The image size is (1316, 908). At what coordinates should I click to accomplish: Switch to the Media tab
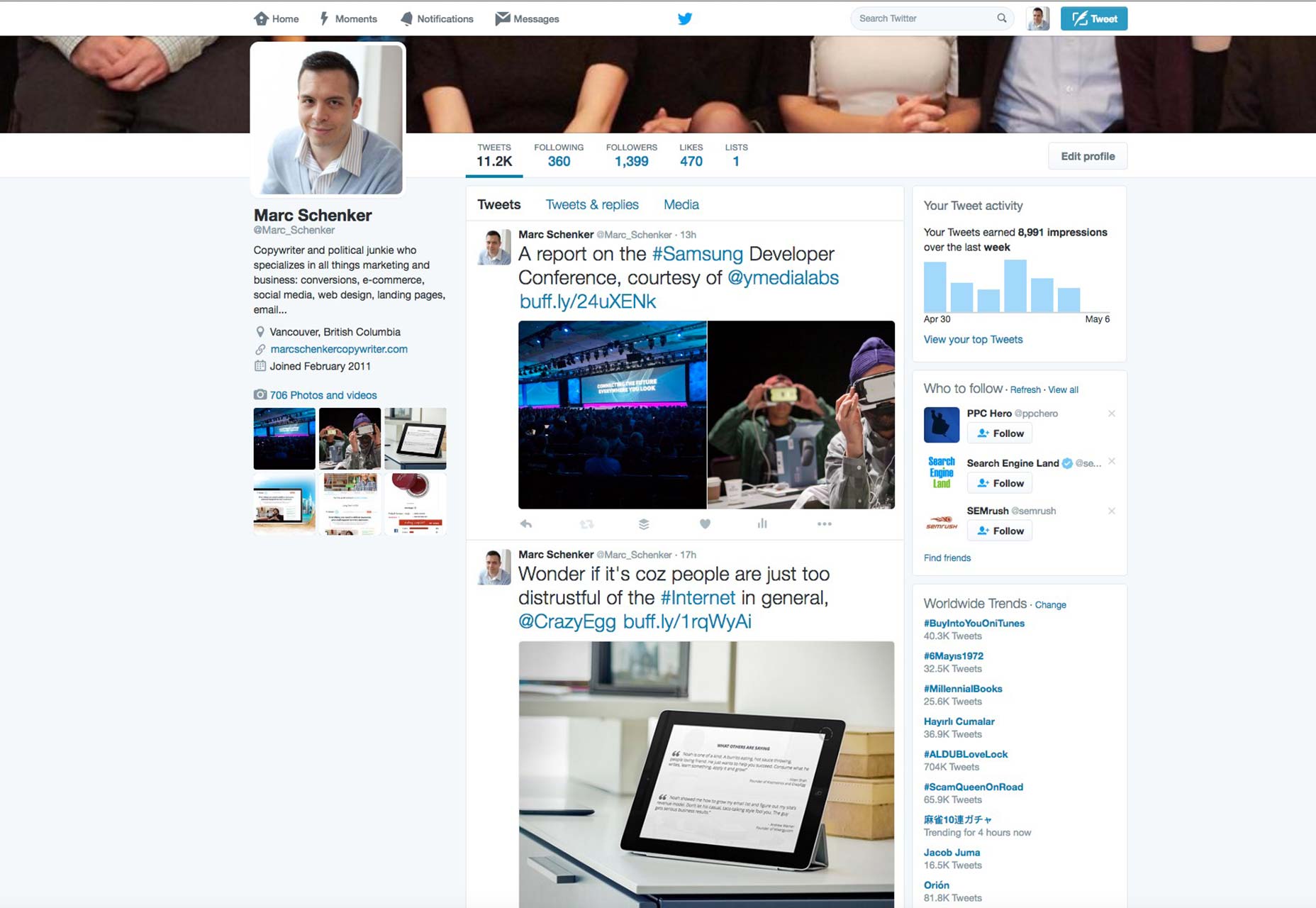681,204
